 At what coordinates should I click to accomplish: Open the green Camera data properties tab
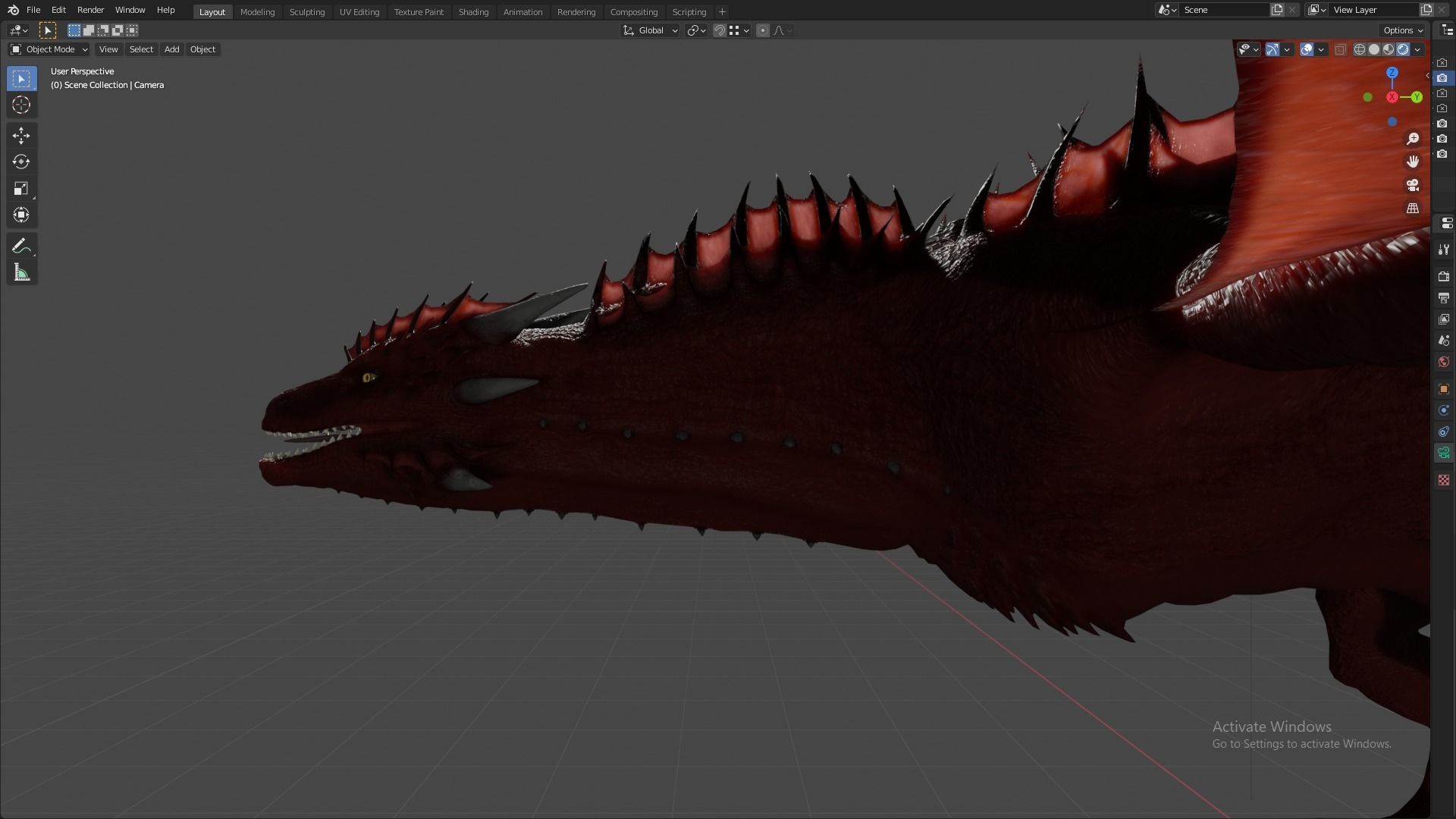point(1444,453)
